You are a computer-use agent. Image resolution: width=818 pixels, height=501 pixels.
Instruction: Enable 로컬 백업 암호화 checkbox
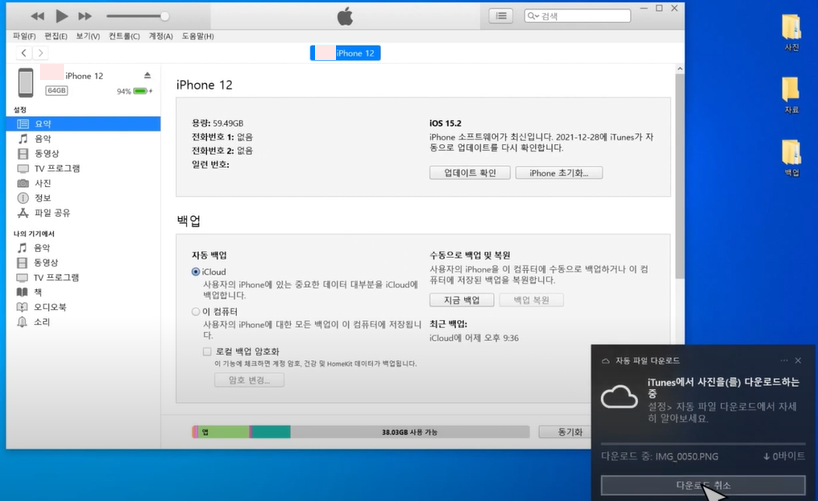[207, 351]
